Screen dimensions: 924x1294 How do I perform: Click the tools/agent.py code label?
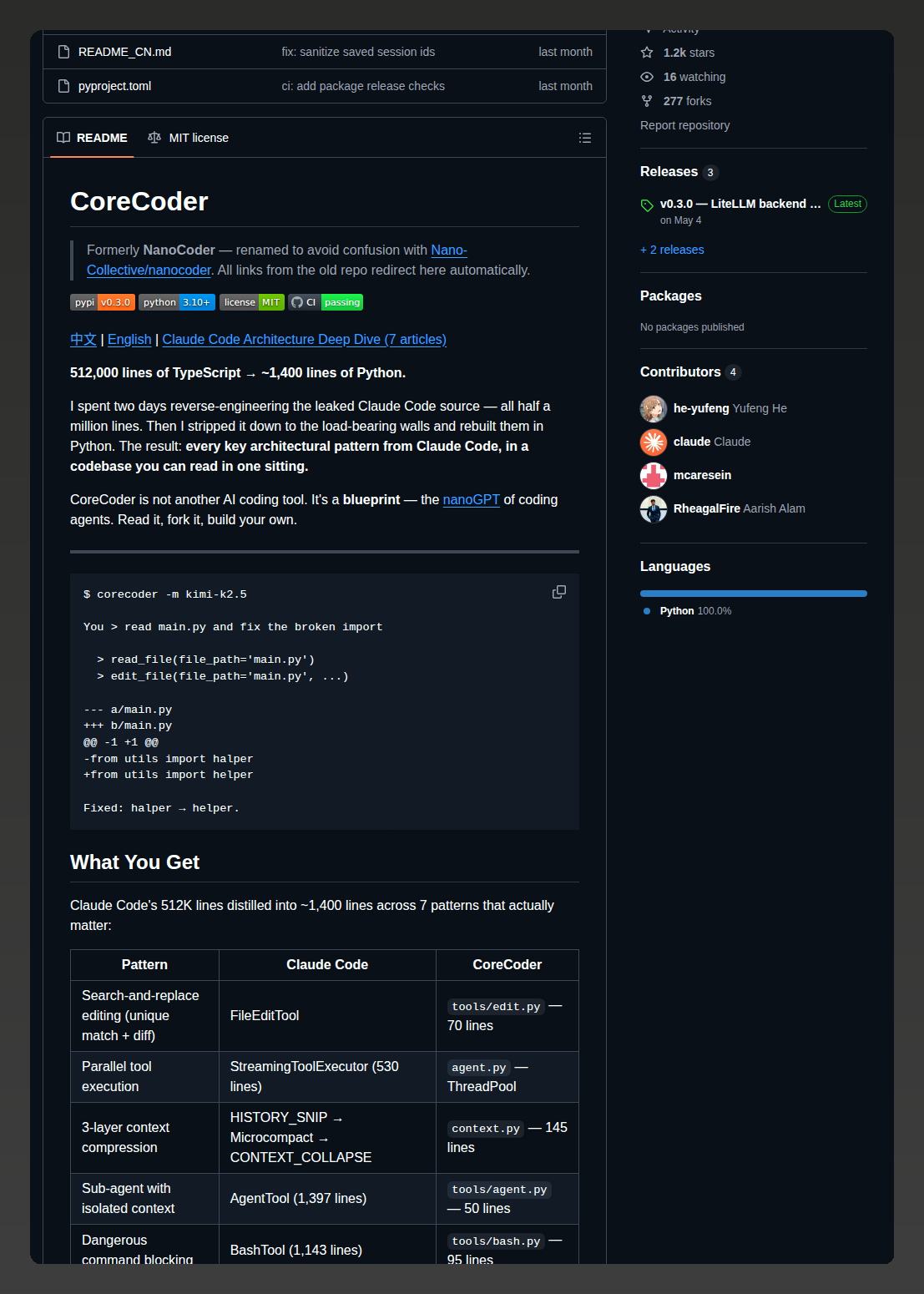pyautogui.click(x=499, y=1190)
